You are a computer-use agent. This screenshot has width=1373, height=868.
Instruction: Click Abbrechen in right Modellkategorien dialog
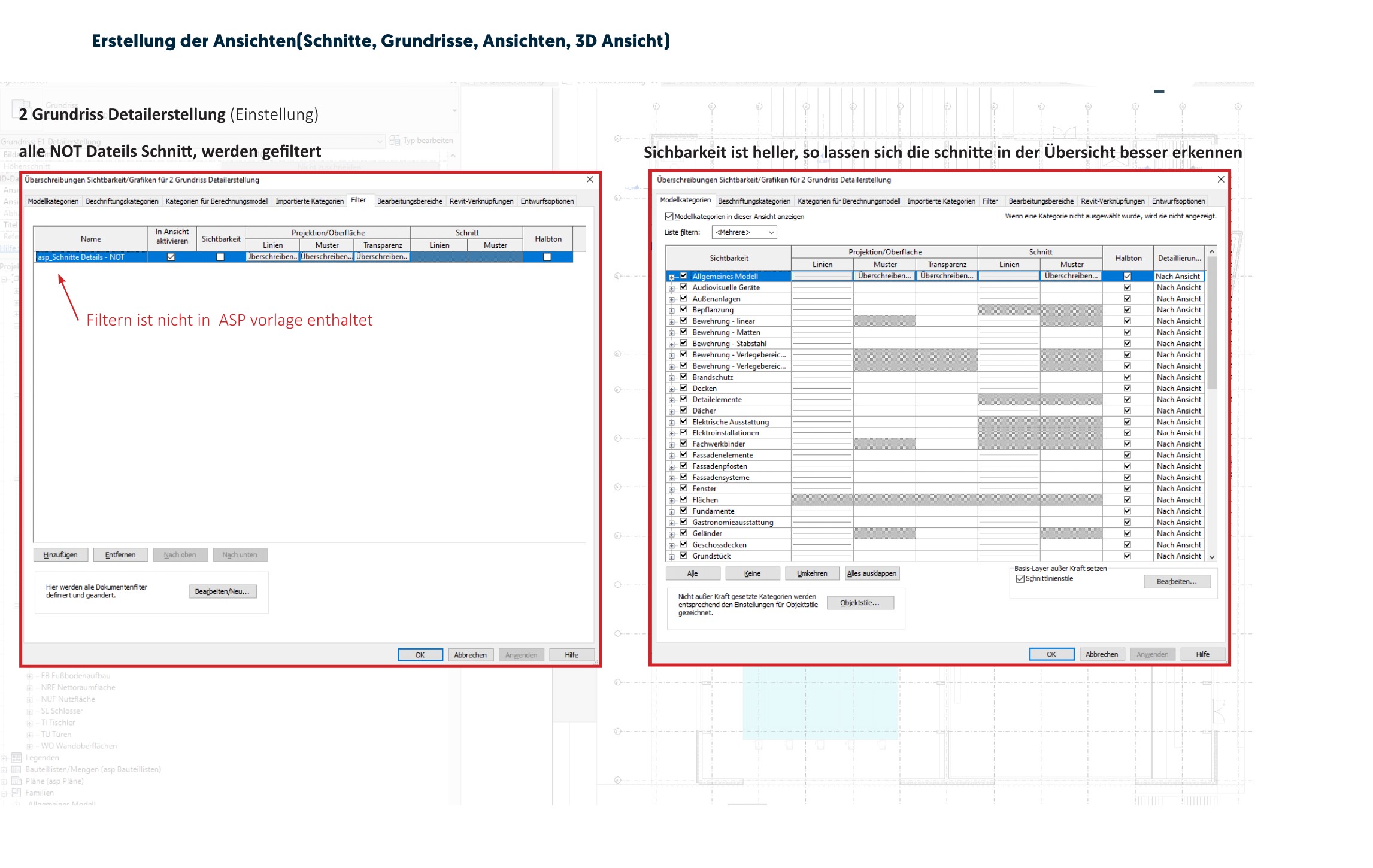(1102, 654)
